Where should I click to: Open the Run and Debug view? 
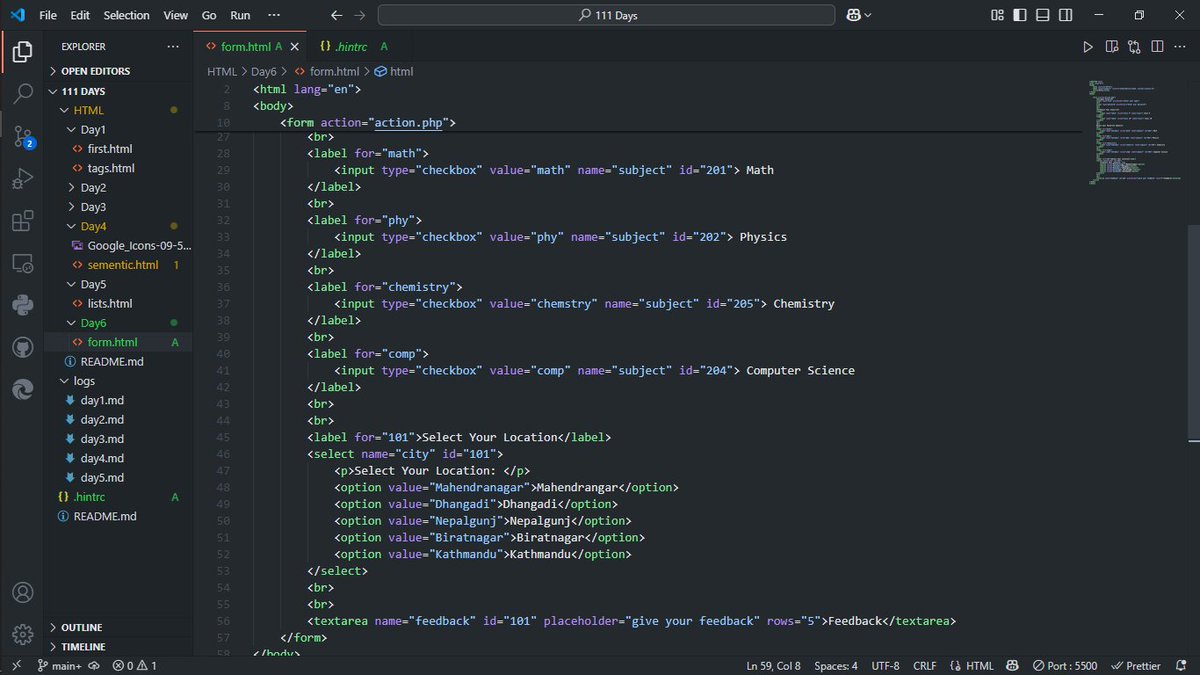[x=22, y=179]
